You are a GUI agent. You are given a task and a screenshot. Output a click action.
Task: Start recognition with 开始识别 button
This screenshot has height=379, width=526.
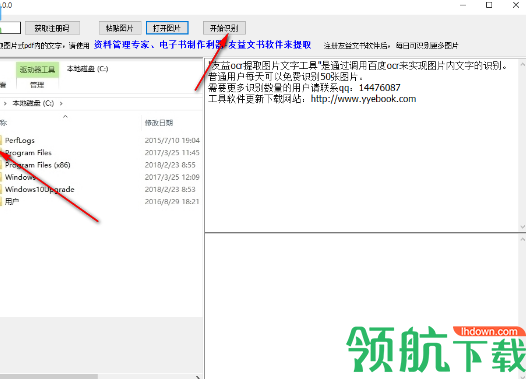coord(224,28)
